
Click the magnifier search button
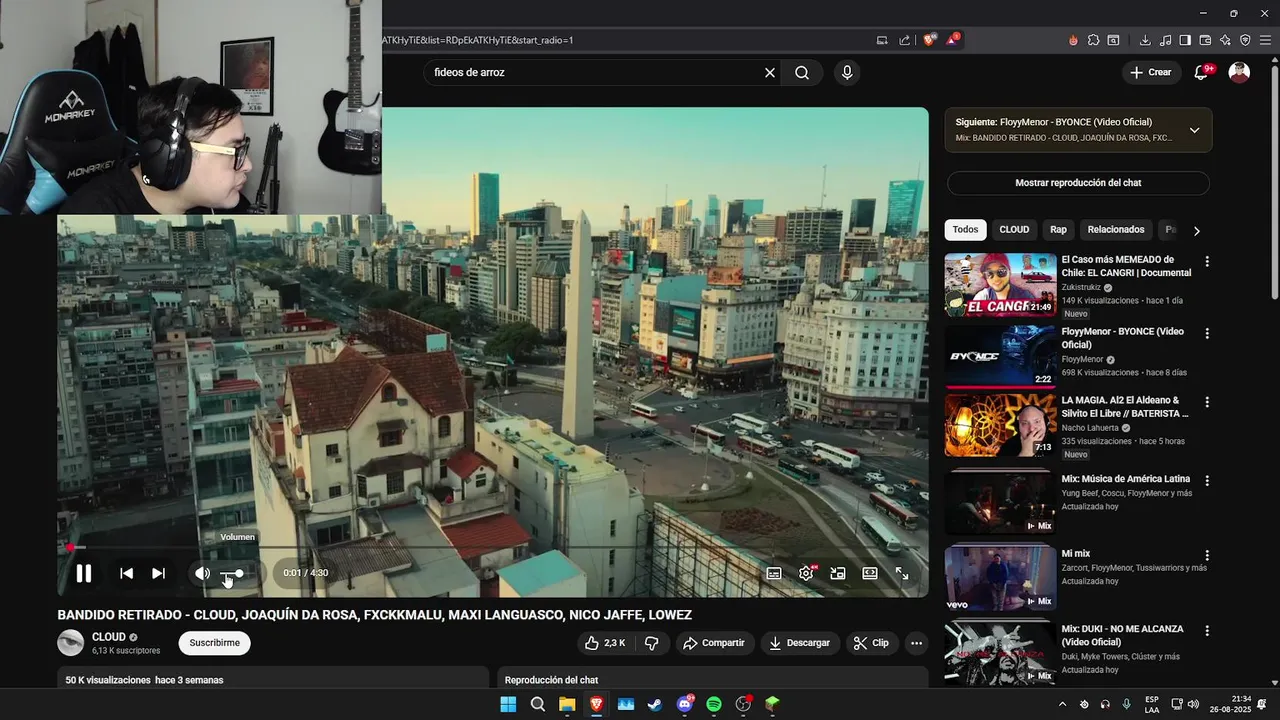tap(802, 72)
